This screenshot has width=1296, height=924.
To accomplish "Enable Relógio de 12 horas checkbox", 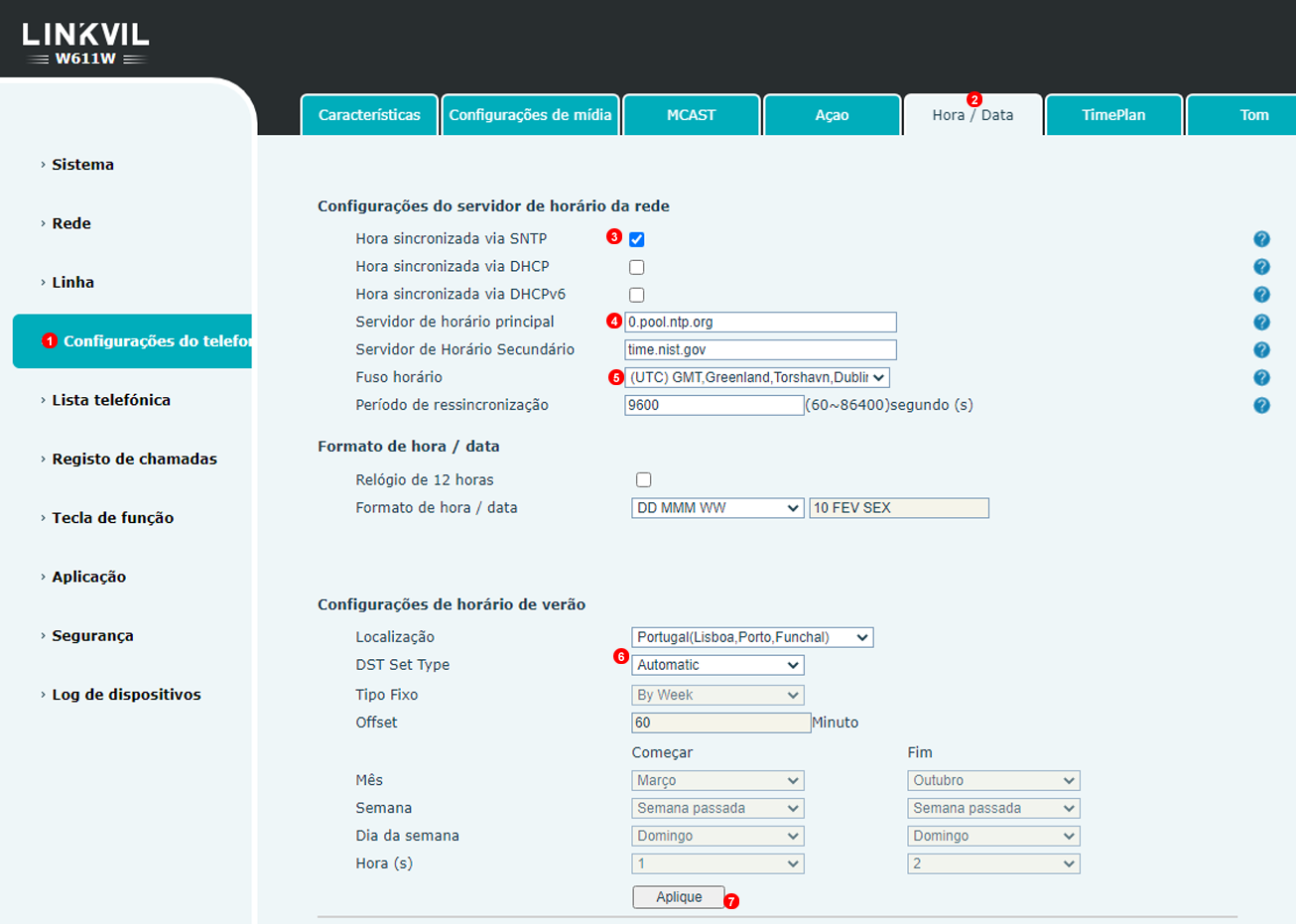I will (x=644, y=480).
